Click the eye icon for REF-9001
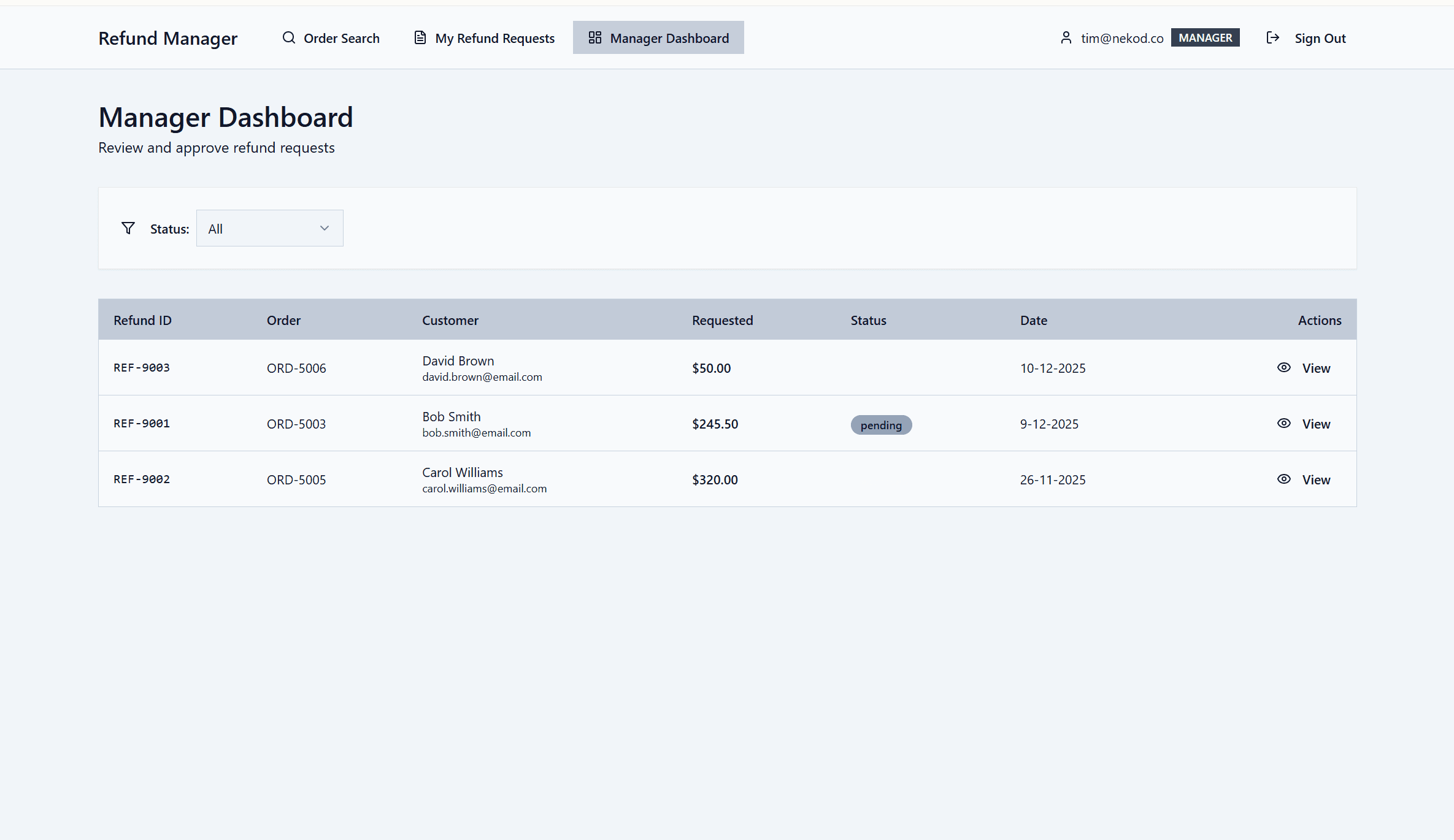The image size is (1454, 840). (x=1284, y=424)
